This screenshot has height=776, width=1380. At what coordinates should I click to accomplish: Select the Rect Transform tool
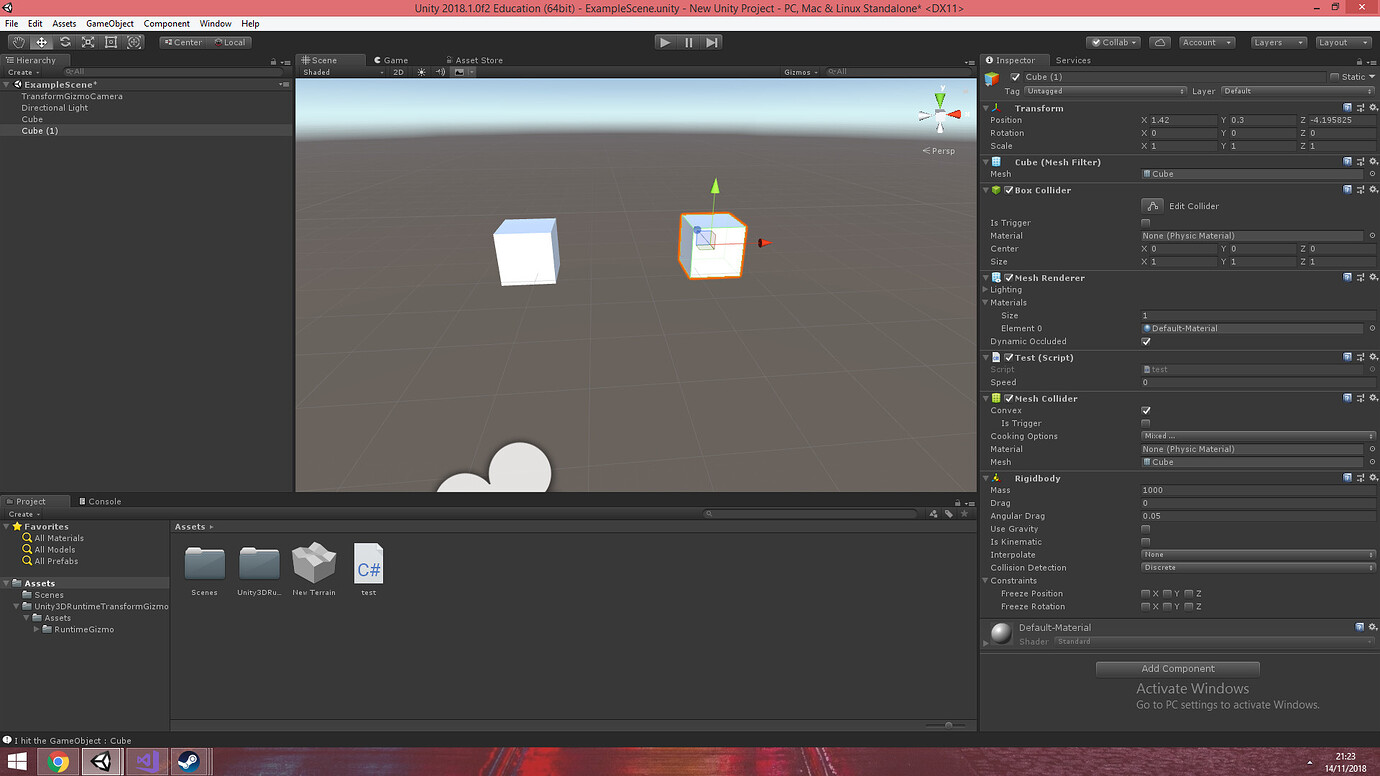pyautogui.click(x=111, y=41)
